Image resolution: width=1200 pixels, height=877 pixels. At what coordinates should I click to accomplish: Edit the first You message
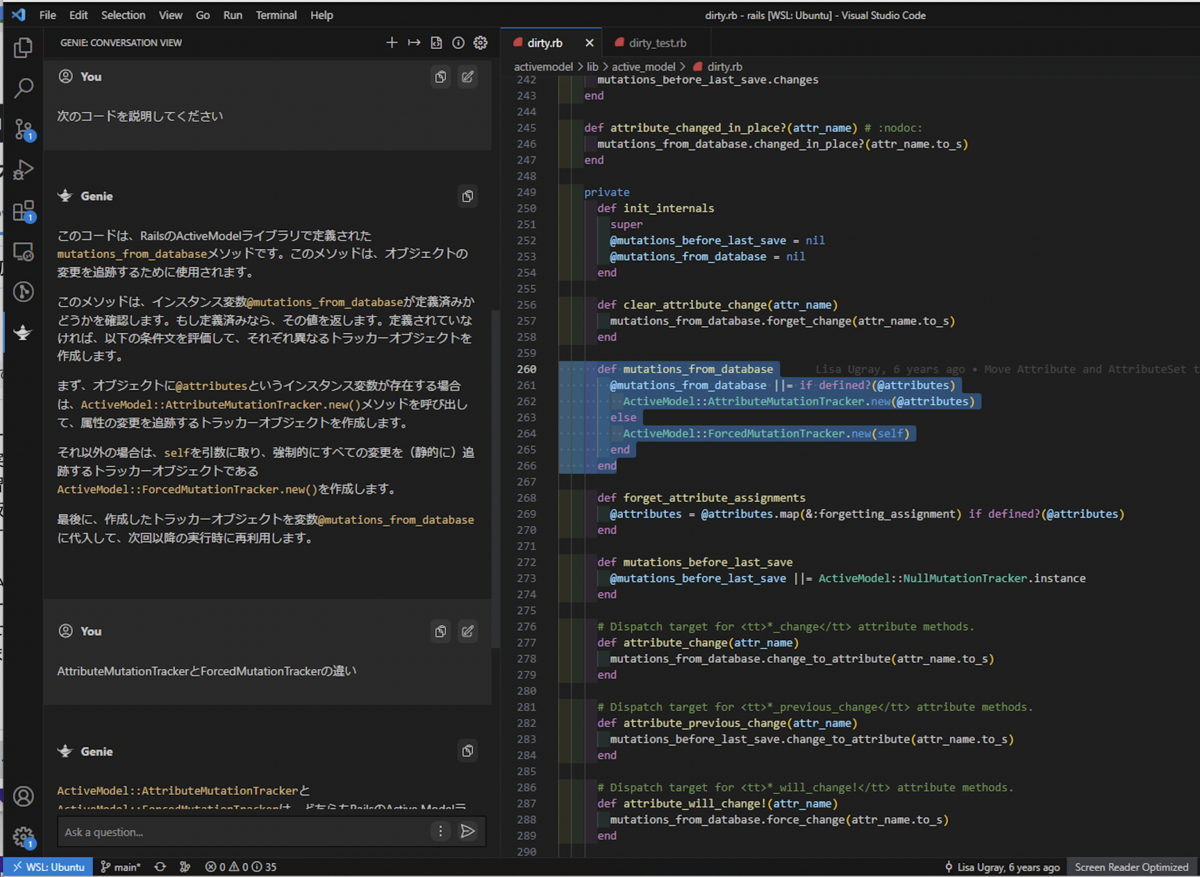467,77
